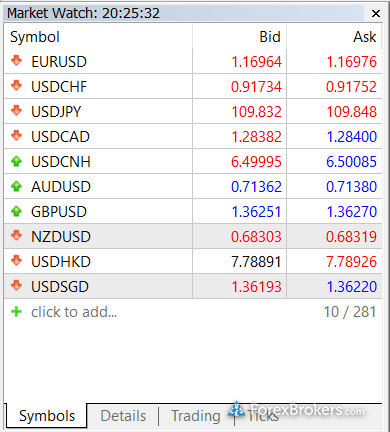
Task: Click USDSGD ask price 1.36220
Action: pos(352,287)
